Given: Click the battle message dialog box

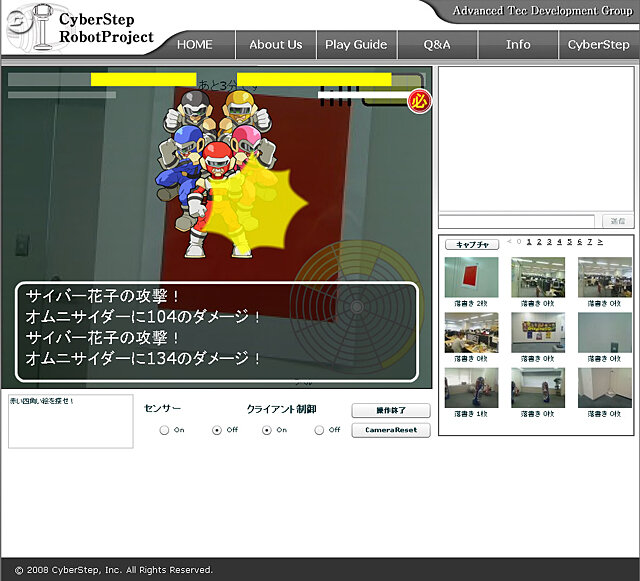Looking at the screenshot, I should pos(217,332).
